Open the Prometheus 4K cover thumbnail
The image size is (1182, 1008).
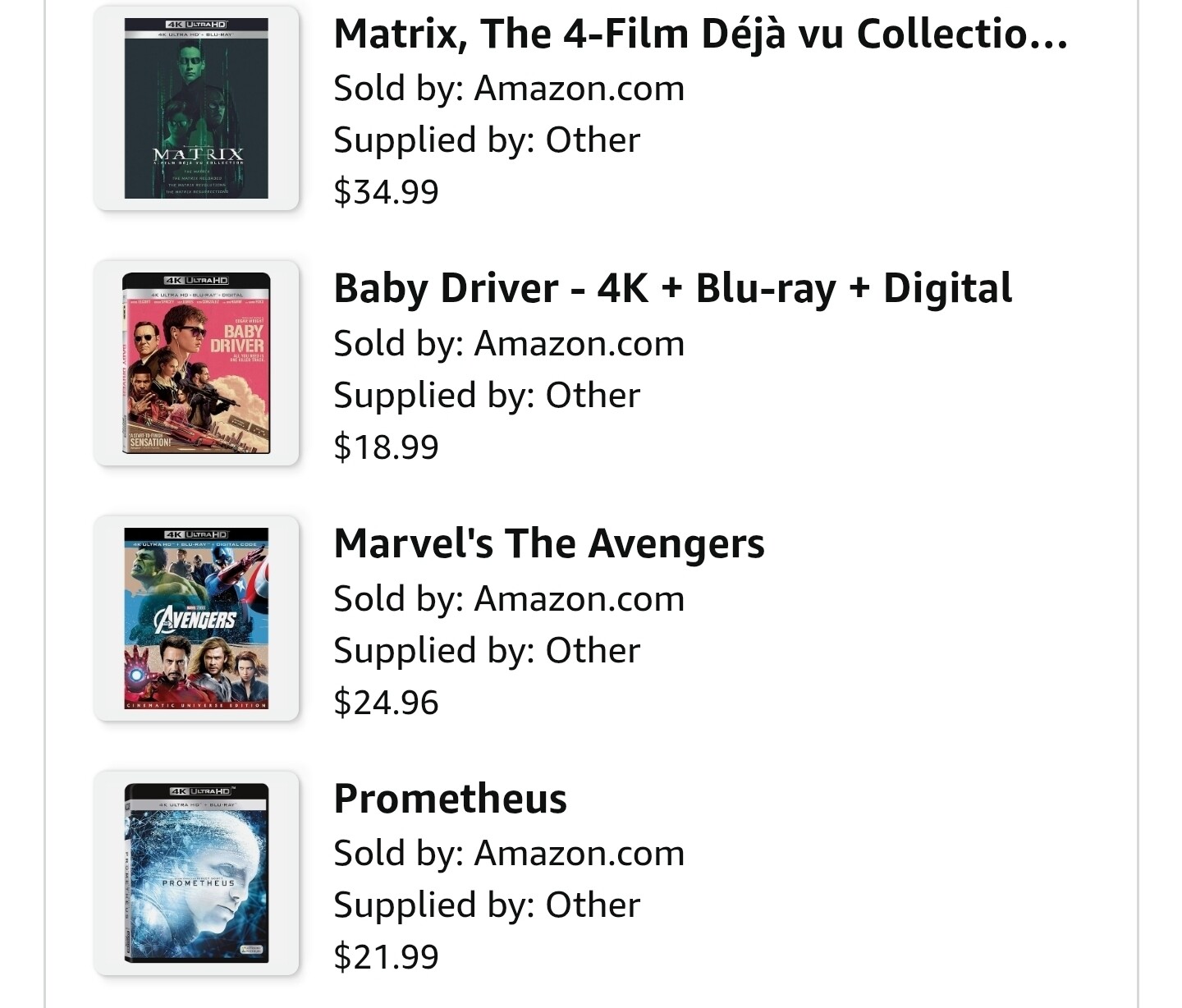pyautogui.click(x=196, y=873)
